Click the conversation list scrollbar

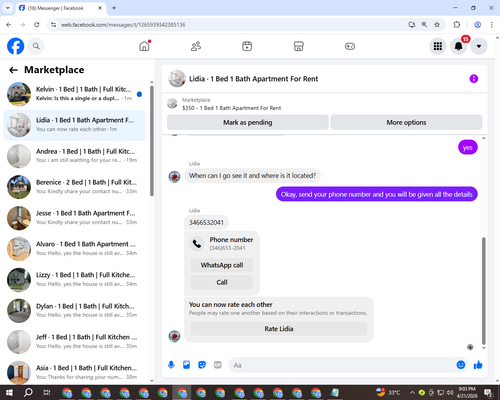[x=152, y=140]
